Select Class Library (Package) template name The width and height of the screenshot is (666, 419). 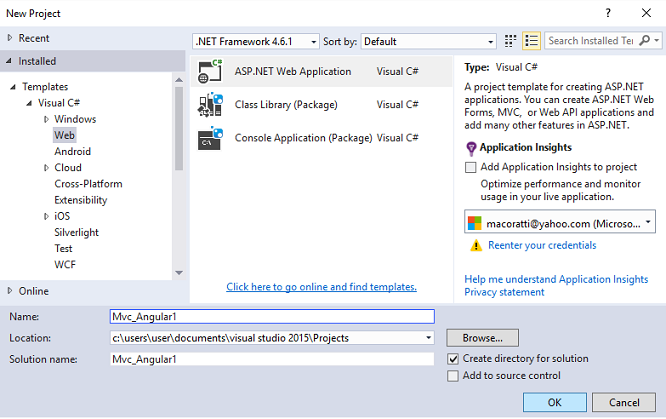coord(286,105)
